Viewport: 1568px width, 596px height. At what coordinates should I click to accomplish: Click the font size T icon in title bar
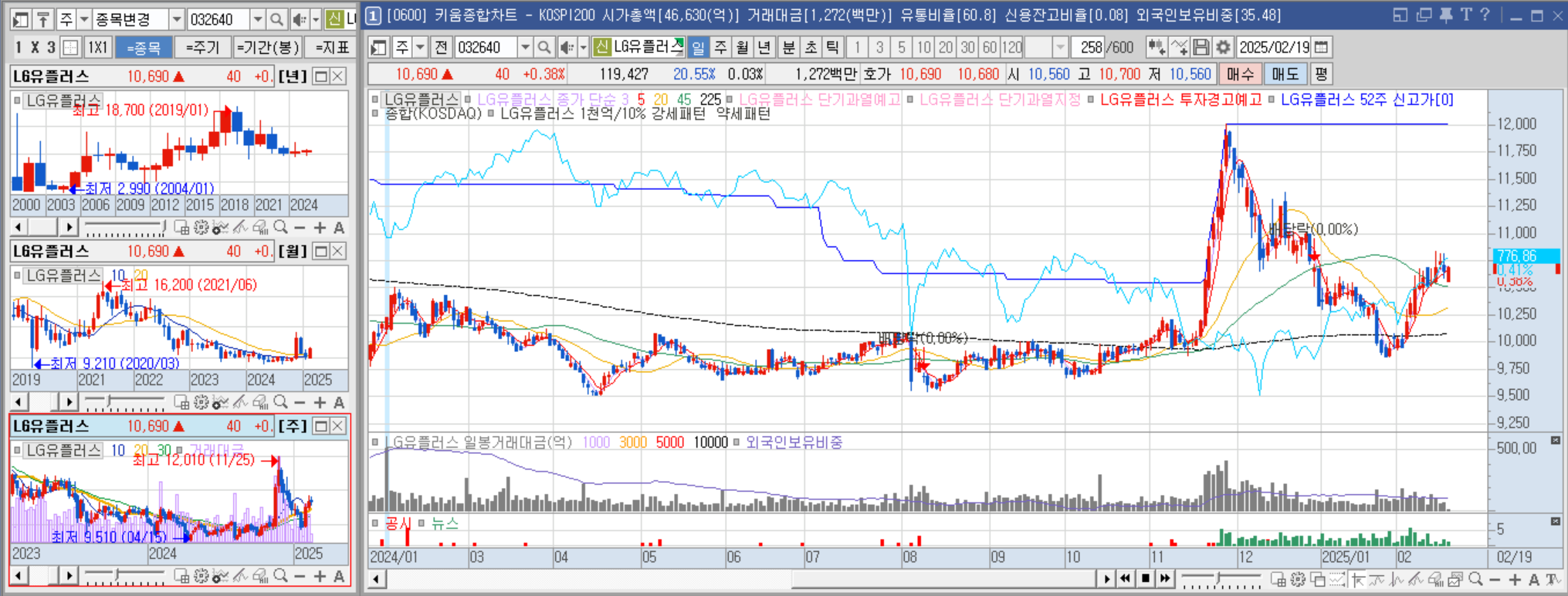tap(1465, 15)
